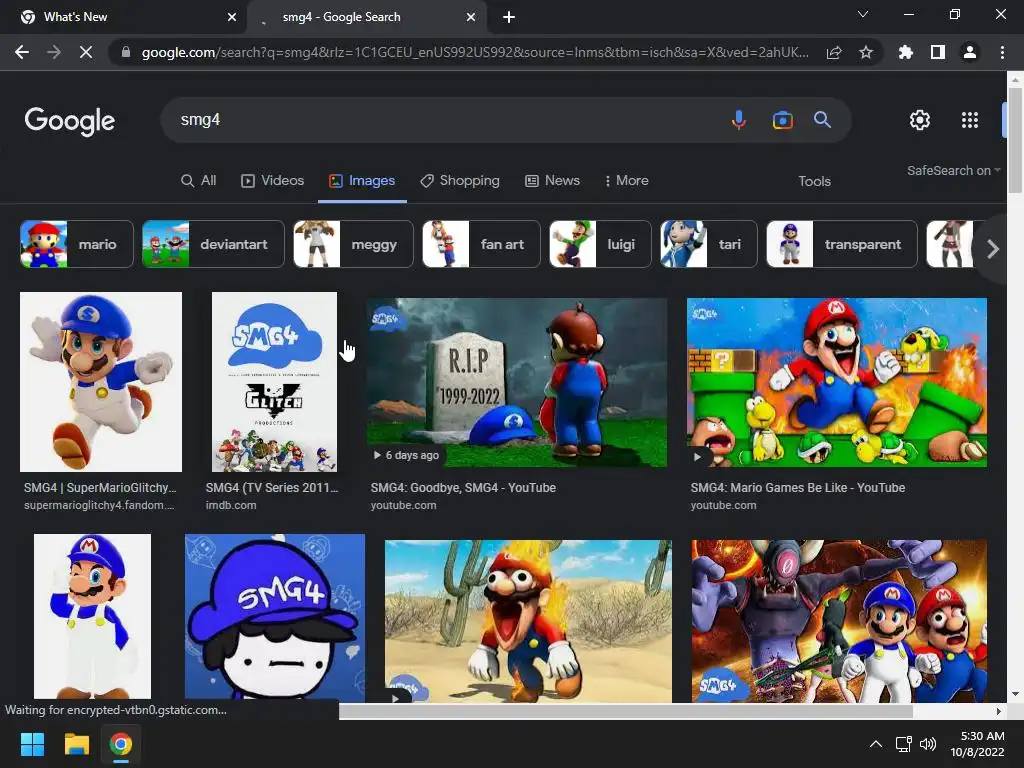
Task: Filter images by tari chip
Action: [709, 244]
